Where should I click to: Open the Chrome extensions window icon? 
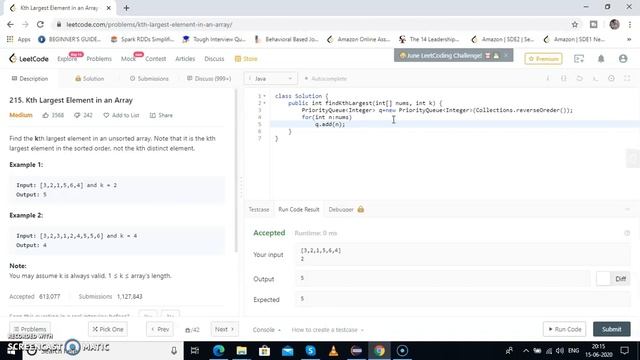click(x=593, y=24)
